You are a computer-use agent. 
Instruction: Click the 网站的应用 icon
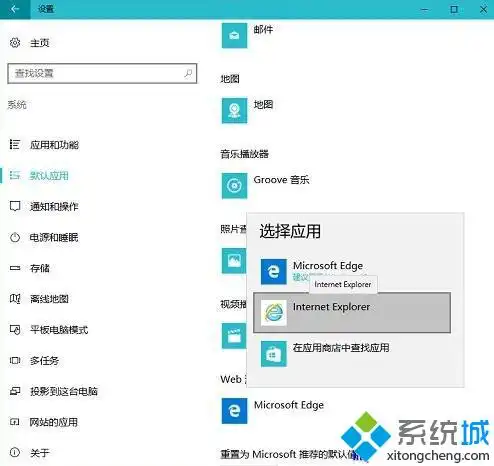pyautogui.click(x=15, y=422)
